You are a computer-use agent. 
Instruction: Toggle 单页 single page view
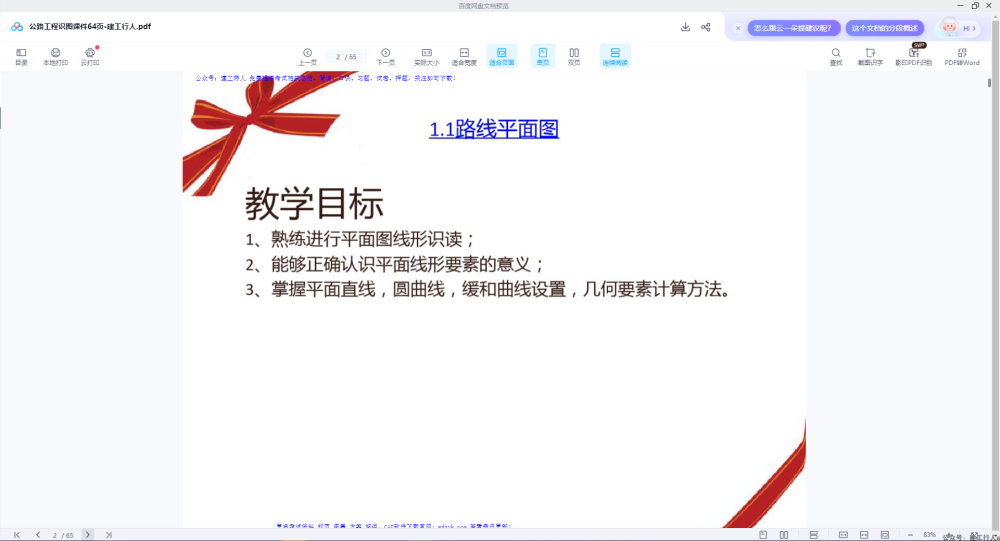tap(543, 56)
